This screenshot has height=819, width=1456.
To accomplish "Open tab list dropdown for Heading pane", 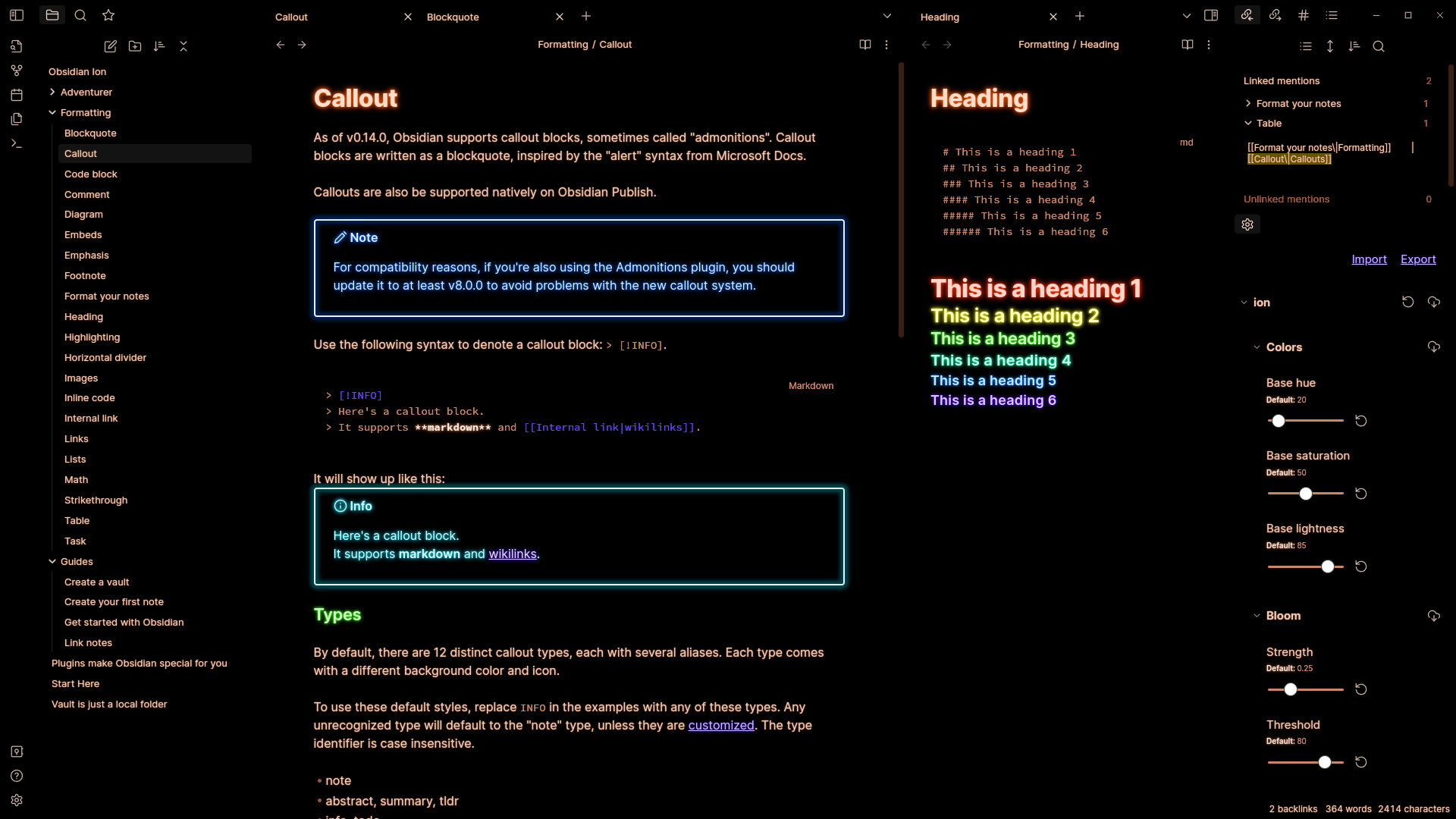I will (x=1187, y=16).
